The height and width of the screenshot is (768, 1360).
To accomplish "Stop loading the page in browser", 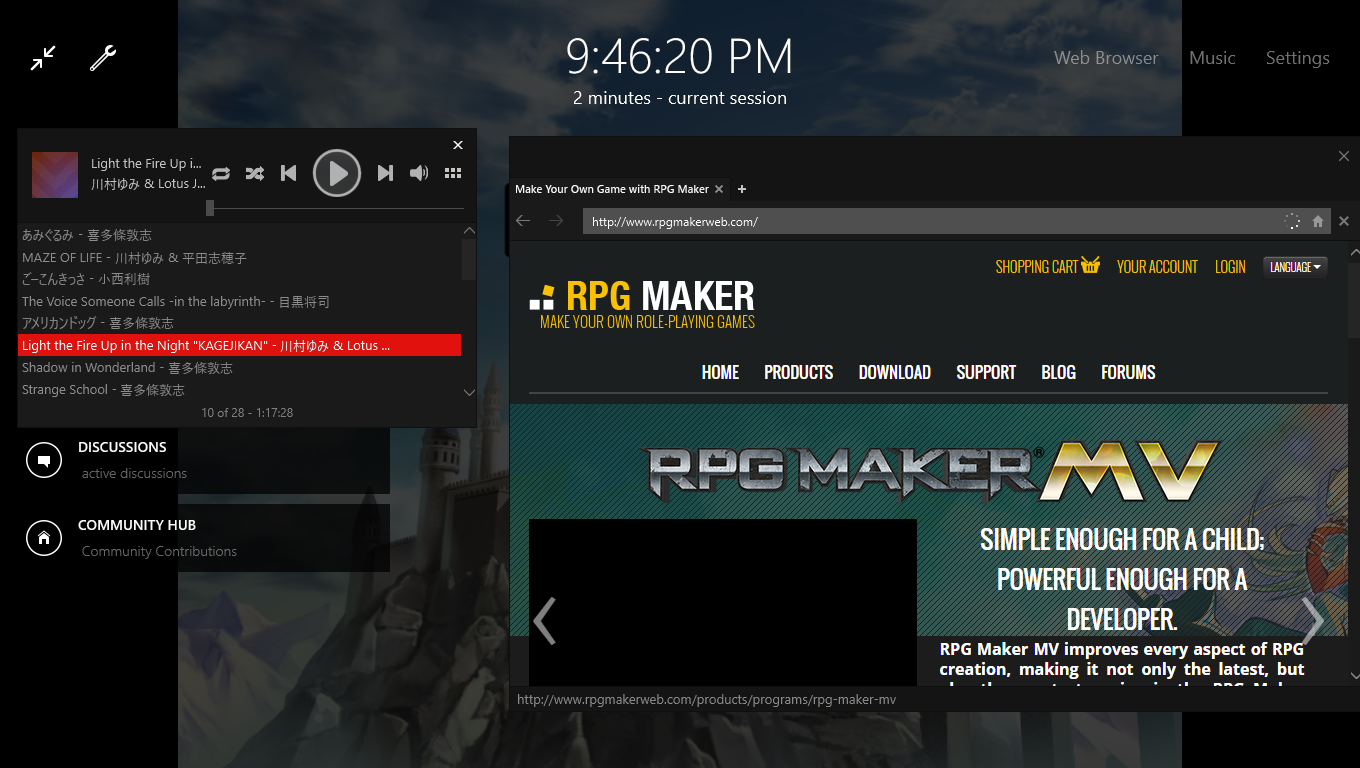I will [1344, 221].
